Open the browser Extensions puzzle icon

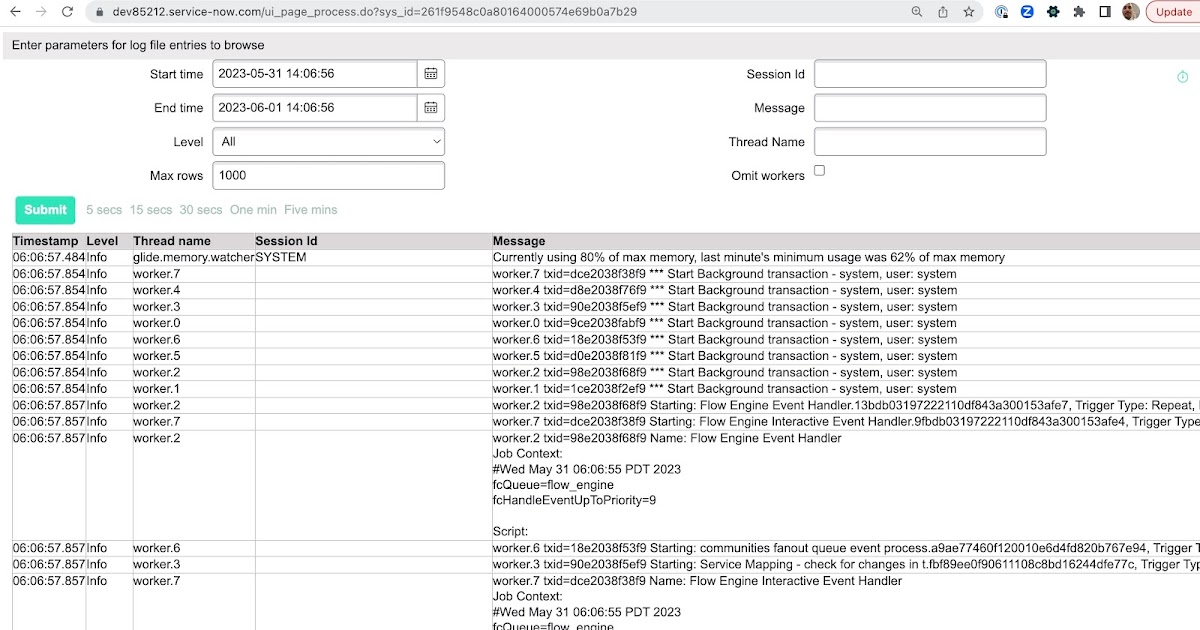click(1077, 11)
